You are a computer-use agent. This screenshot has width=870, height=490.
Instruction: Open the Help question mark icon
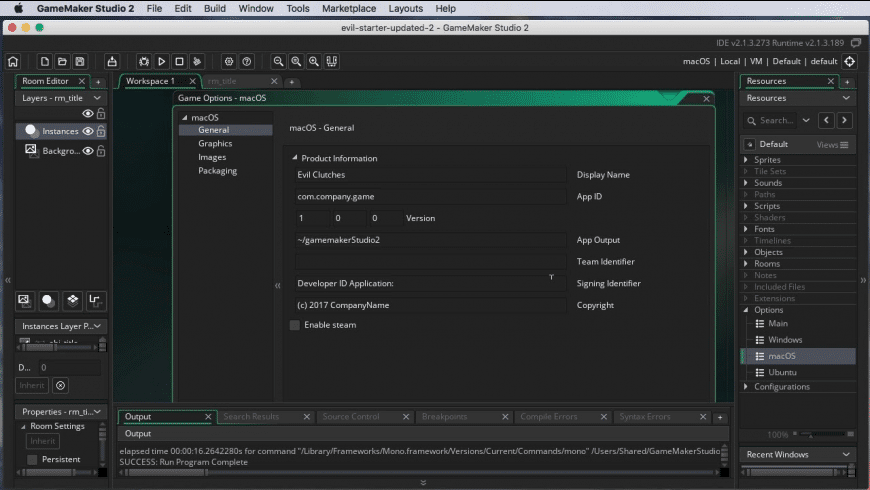(x=247, y=62)
